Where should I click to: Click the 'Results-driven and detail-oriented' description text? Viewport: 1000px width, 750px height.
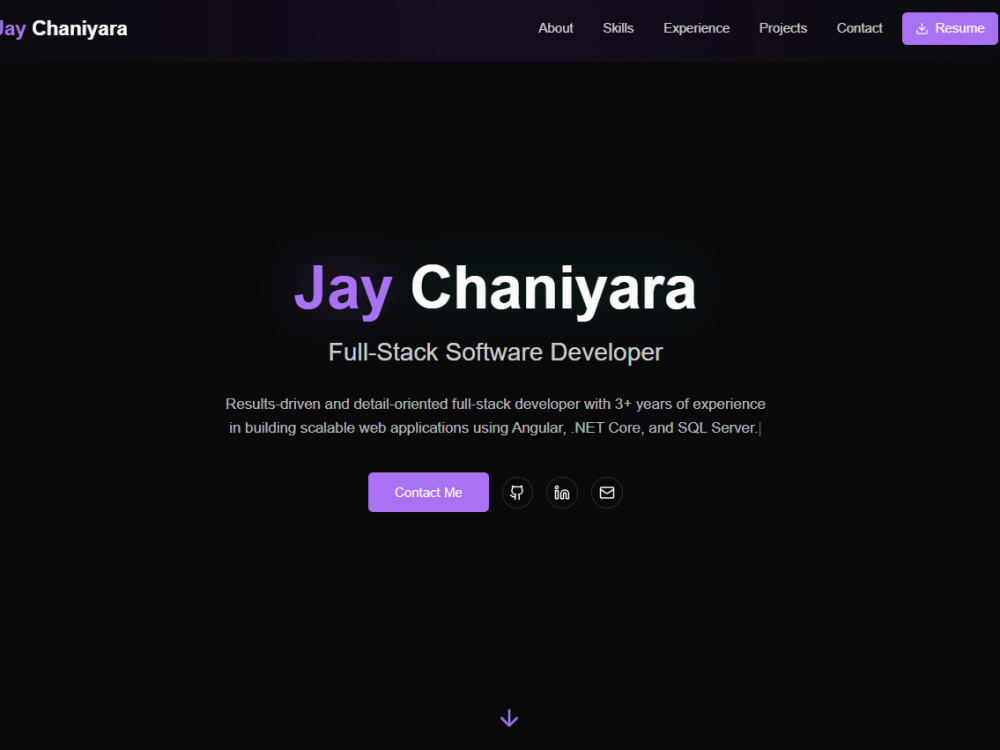495,416
